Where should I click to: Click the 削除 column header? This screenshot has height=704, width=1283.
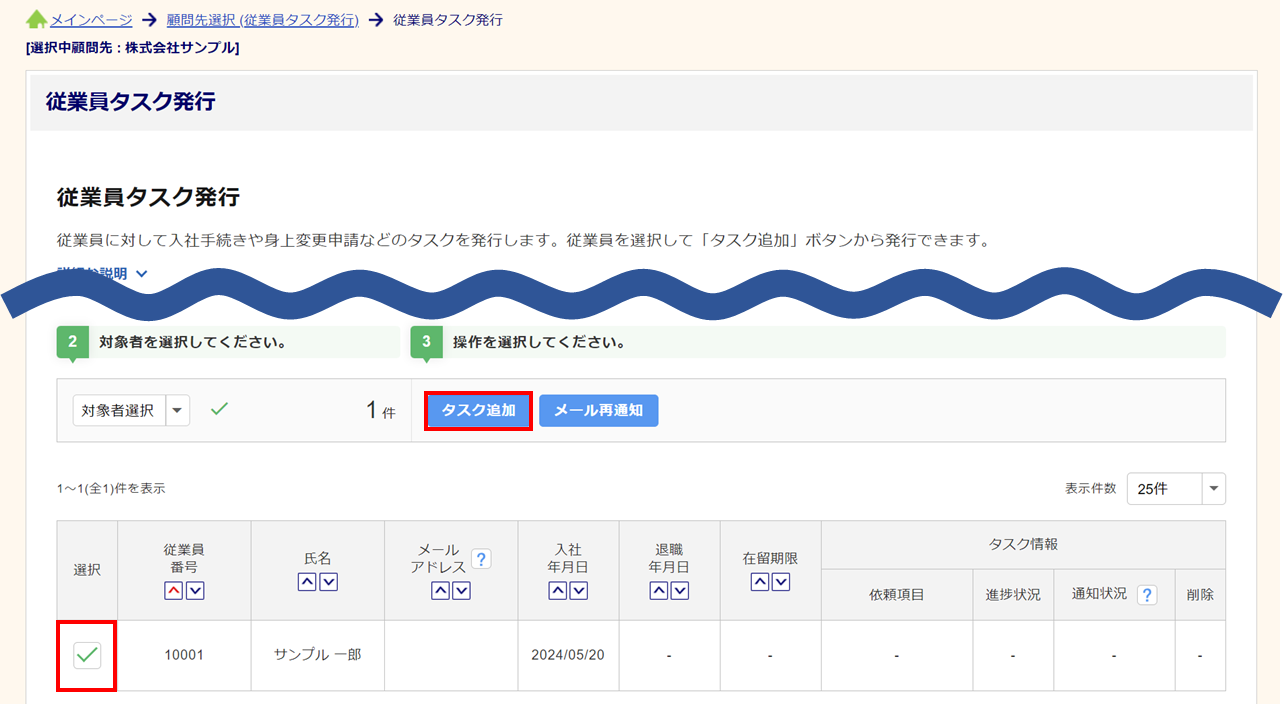point(1200,595)
